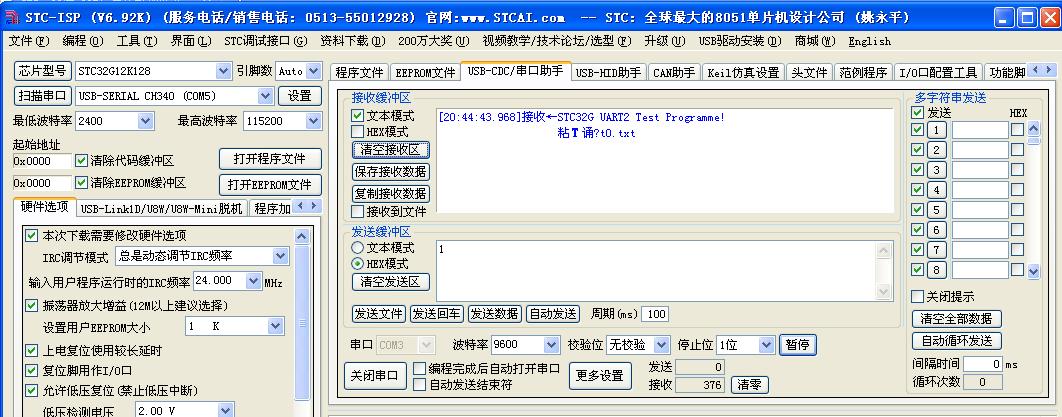Toggle 本次下载需要修改硬件选项 checkbox
This screenshot has height=417, width=1062.
click(x=31, y=236)
